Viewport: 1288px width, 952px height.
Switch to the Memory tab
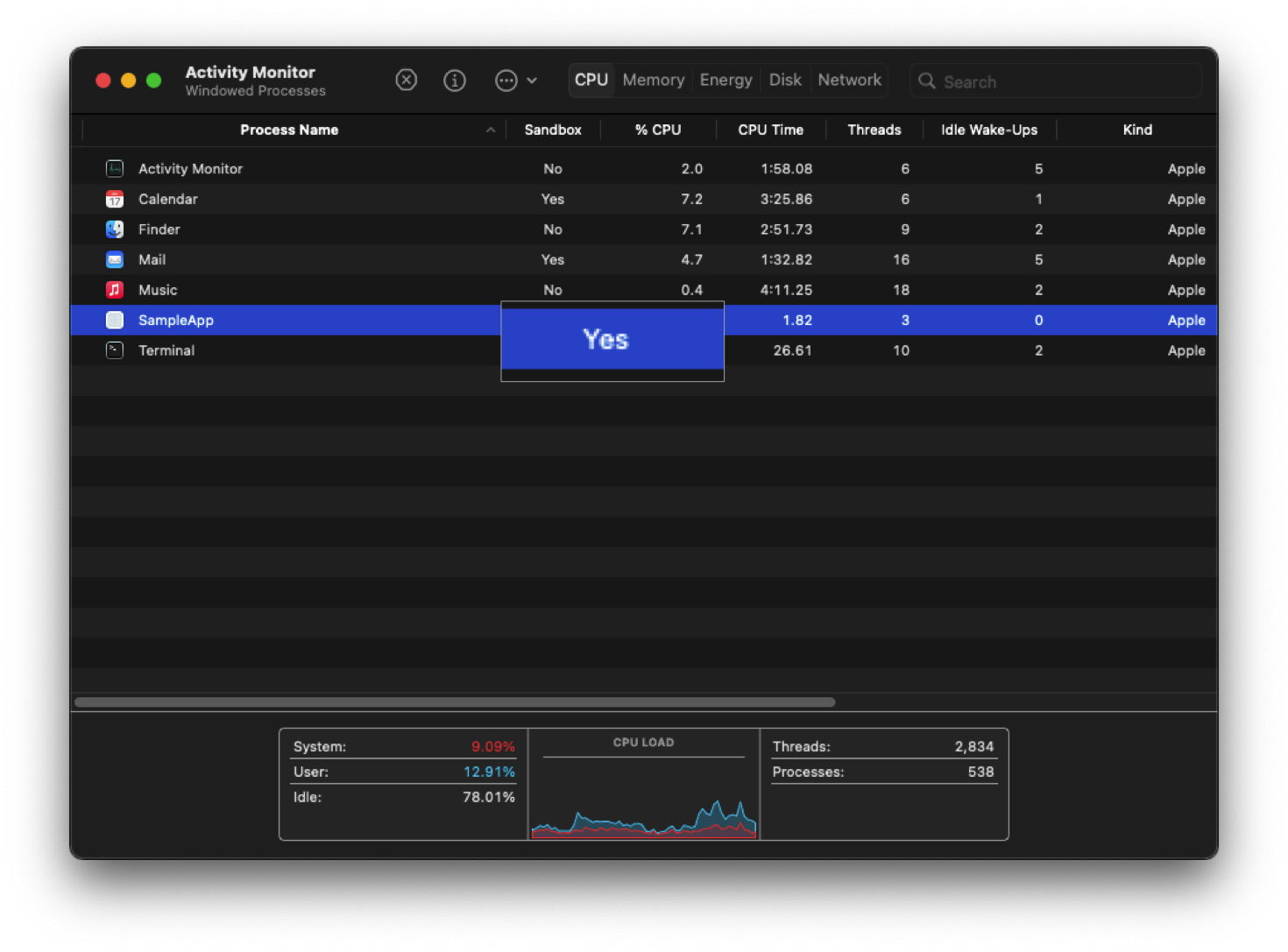click(654, 80)
